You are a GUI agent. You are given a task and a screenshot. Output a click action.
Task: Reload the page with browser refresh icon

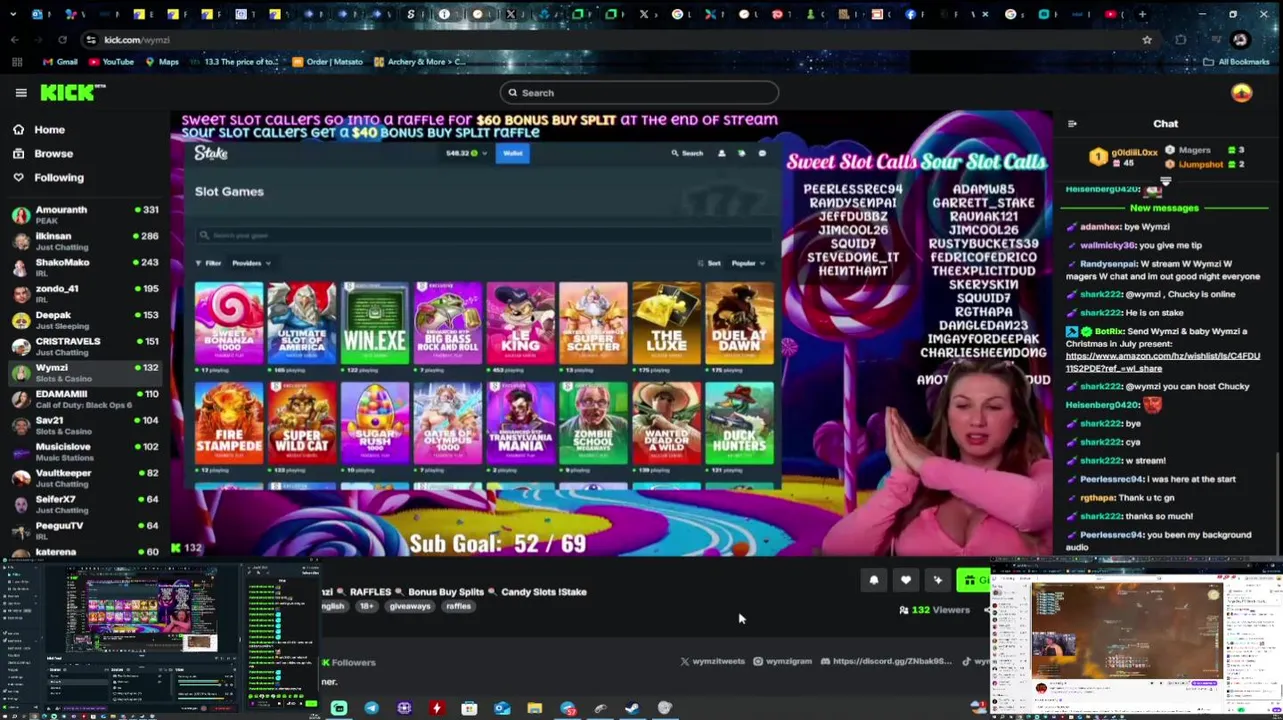[x=62, y=40]
